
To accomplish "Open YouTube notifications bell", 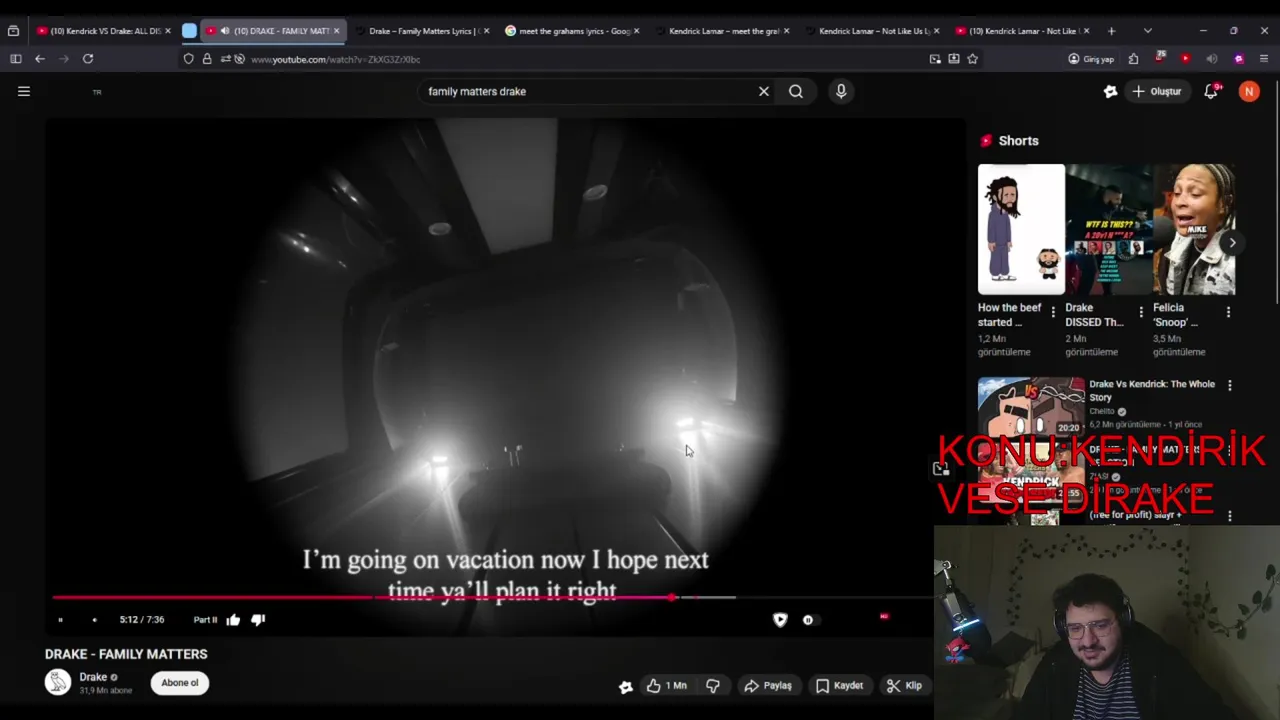I will pos(1211,91).
